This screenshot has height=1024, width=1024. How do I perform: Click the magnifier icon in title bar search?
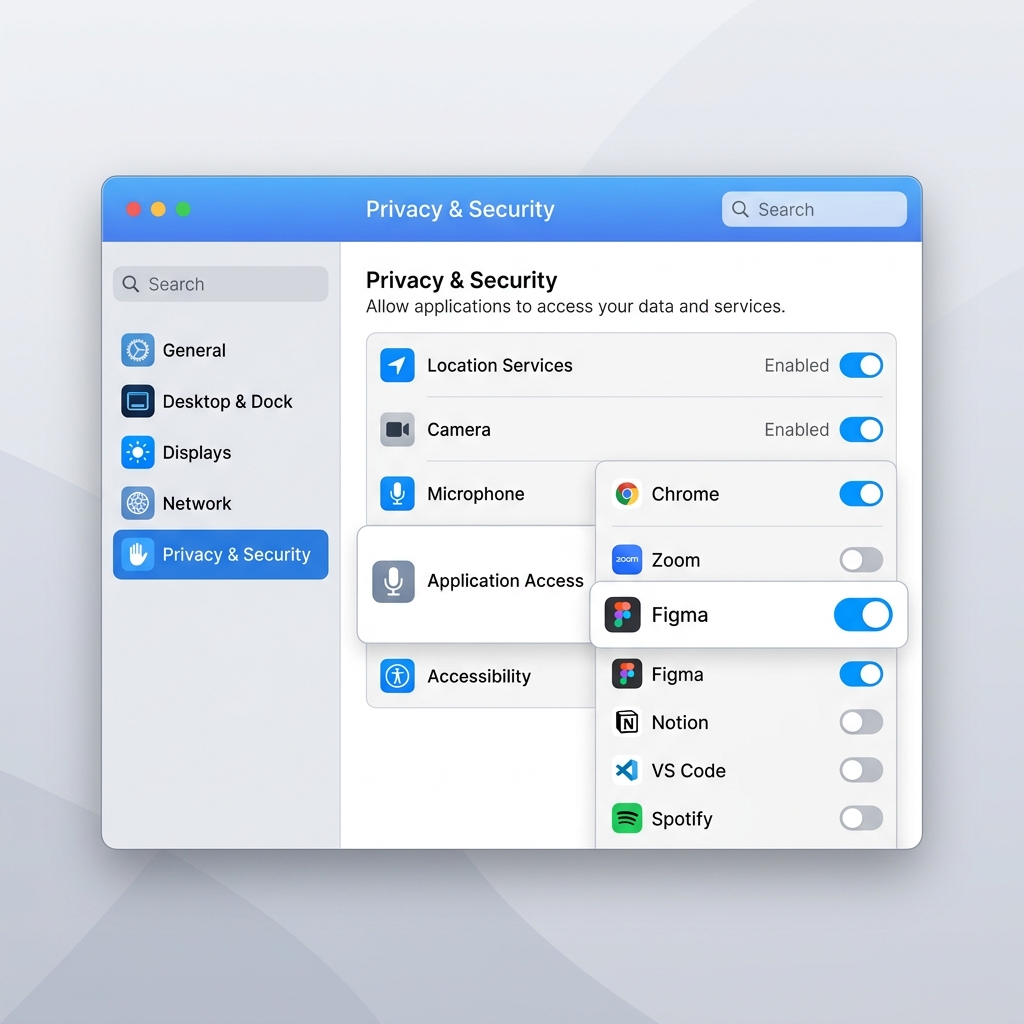(x=740, y=209)
